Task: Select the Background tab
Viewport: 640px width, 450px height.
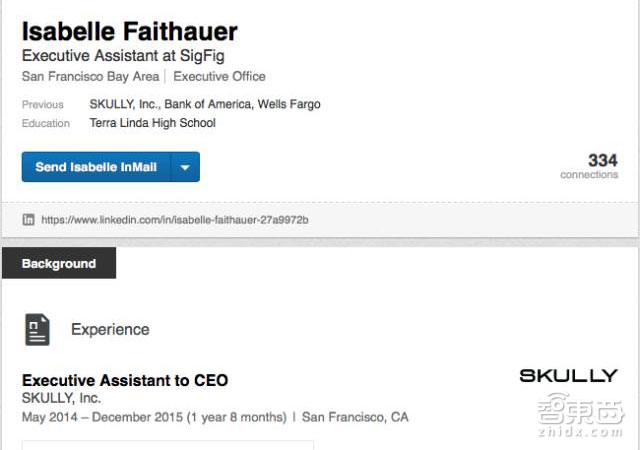Action: [59, 264]
